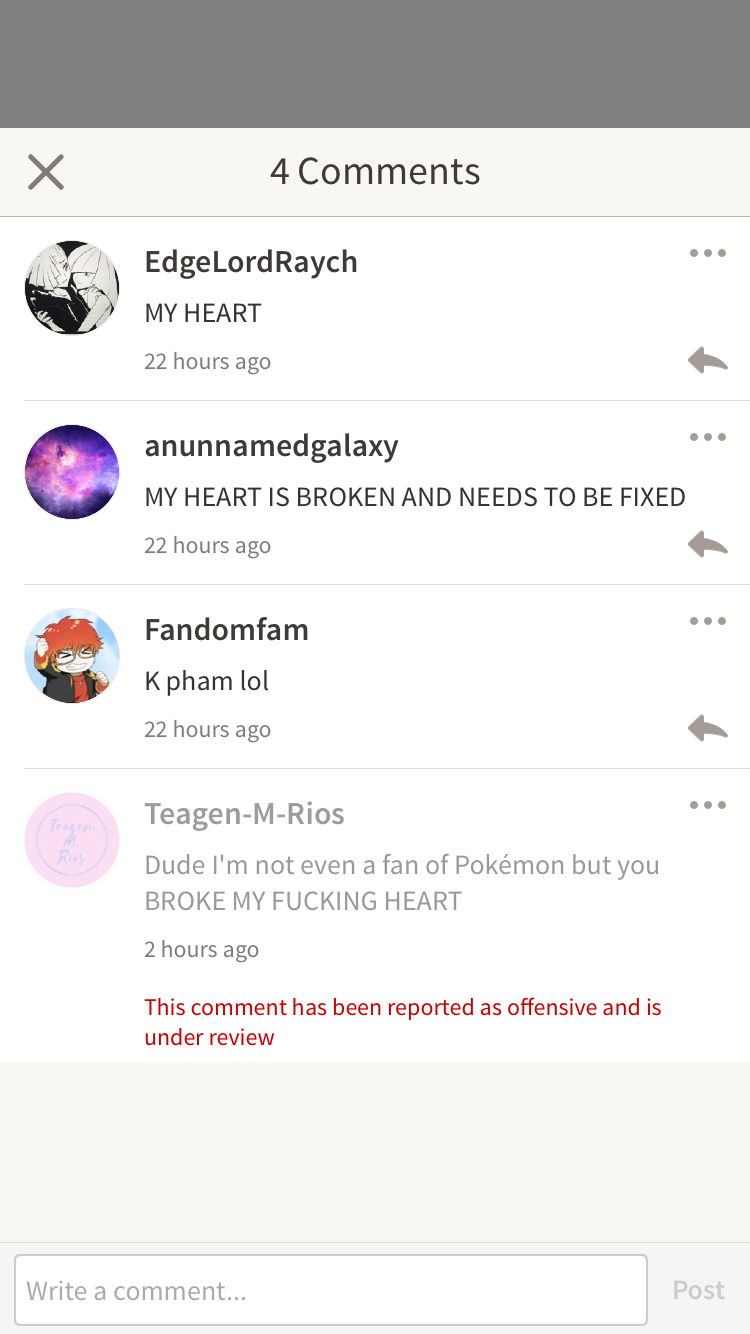Open EdgeLordRaych's username link
Screen dimensions: 750x1334
point(251,262)
